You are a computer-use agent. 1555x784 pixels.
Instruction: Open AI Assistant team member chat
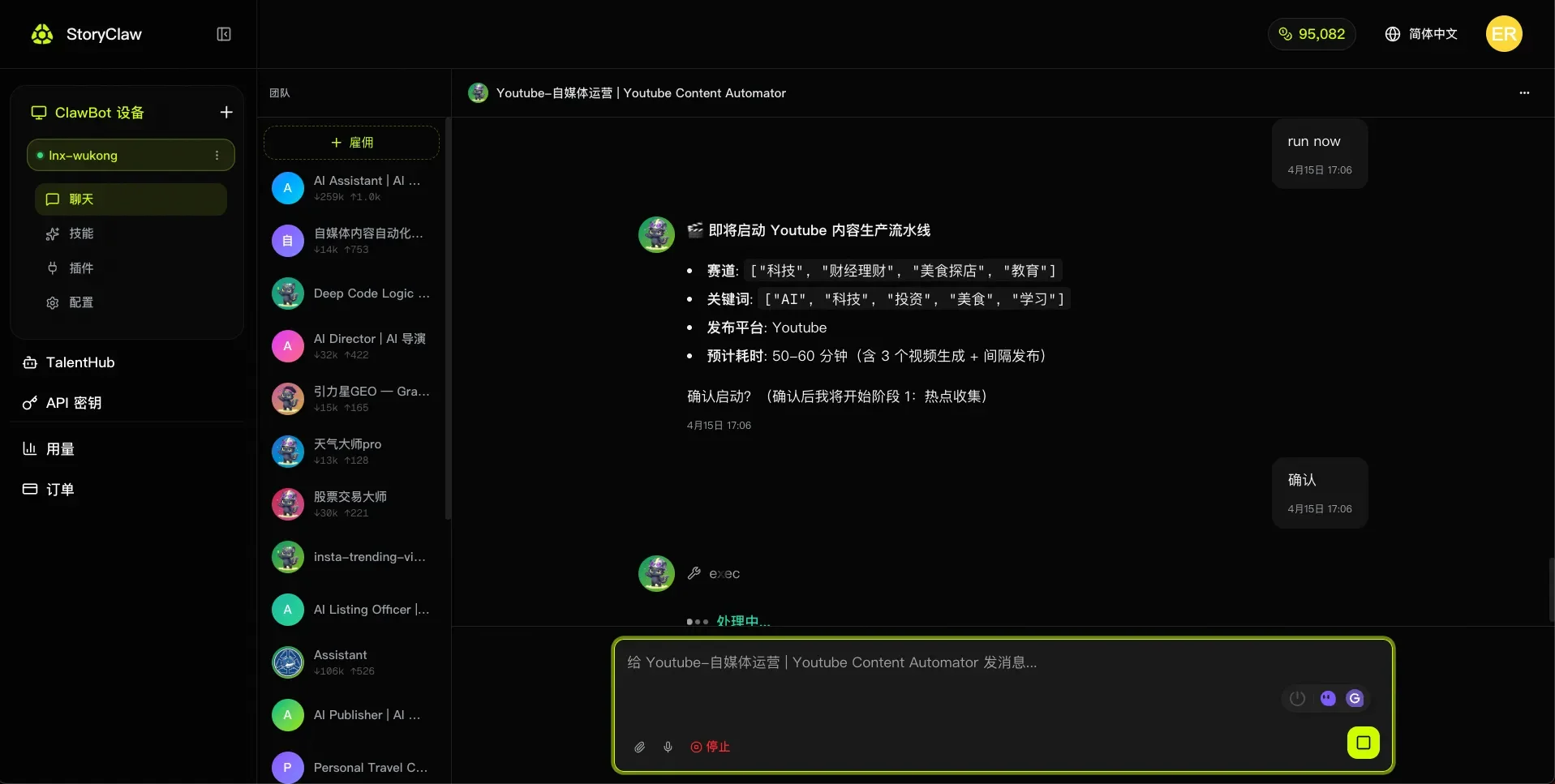351,188
